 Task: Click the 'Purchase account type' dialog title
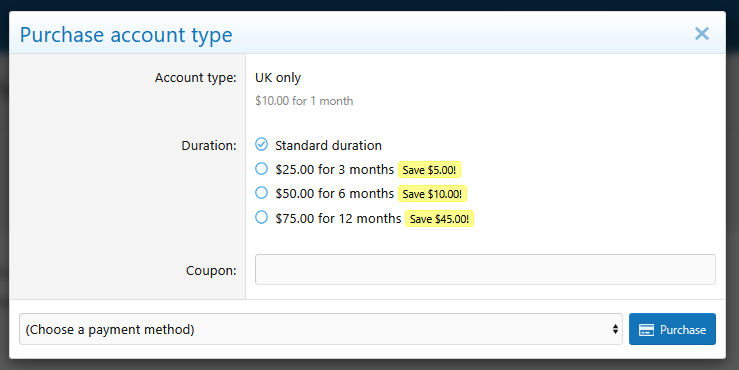pyautogui.click(x=126, y=35)
